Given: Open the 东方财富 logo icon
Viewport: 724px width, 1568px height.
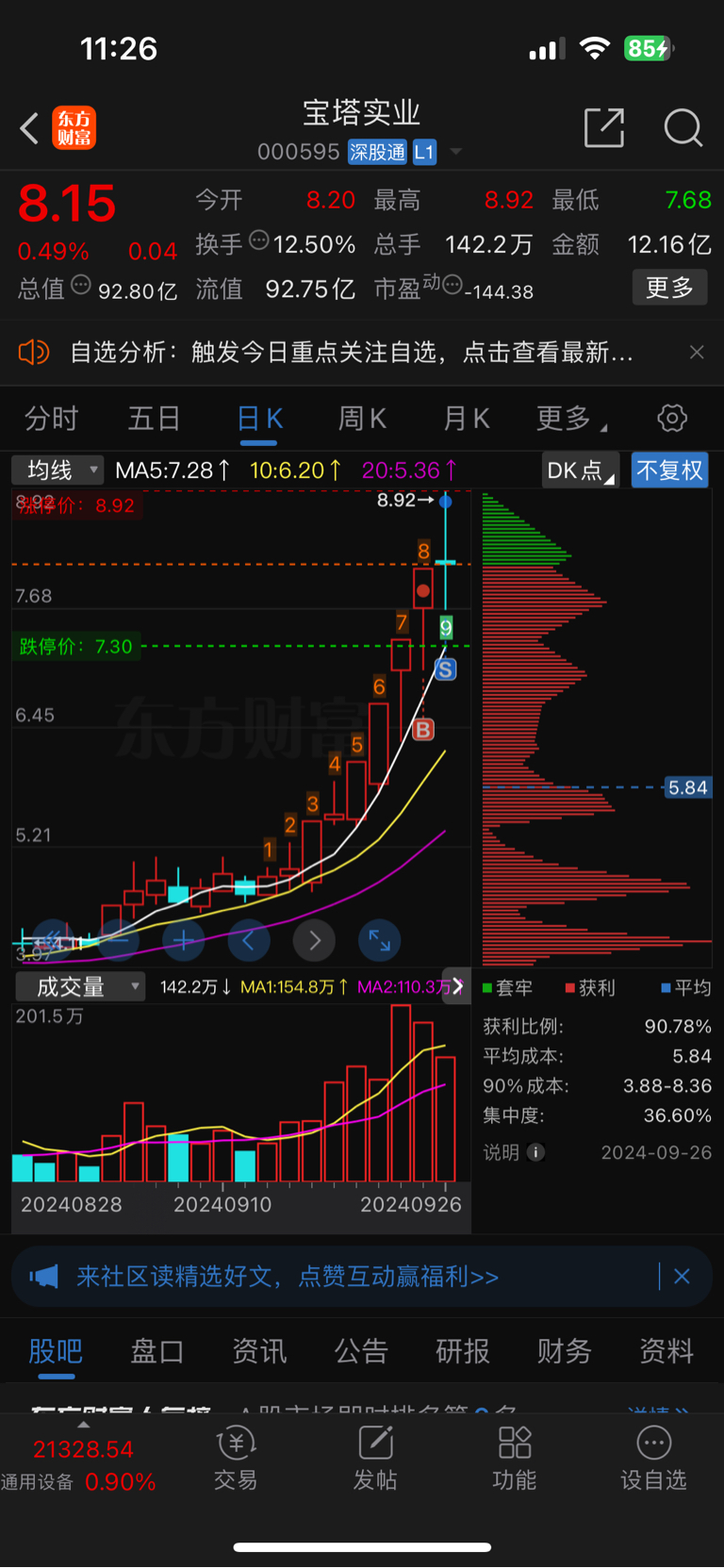Looking at the screenshot, I should tap(74, 128).
